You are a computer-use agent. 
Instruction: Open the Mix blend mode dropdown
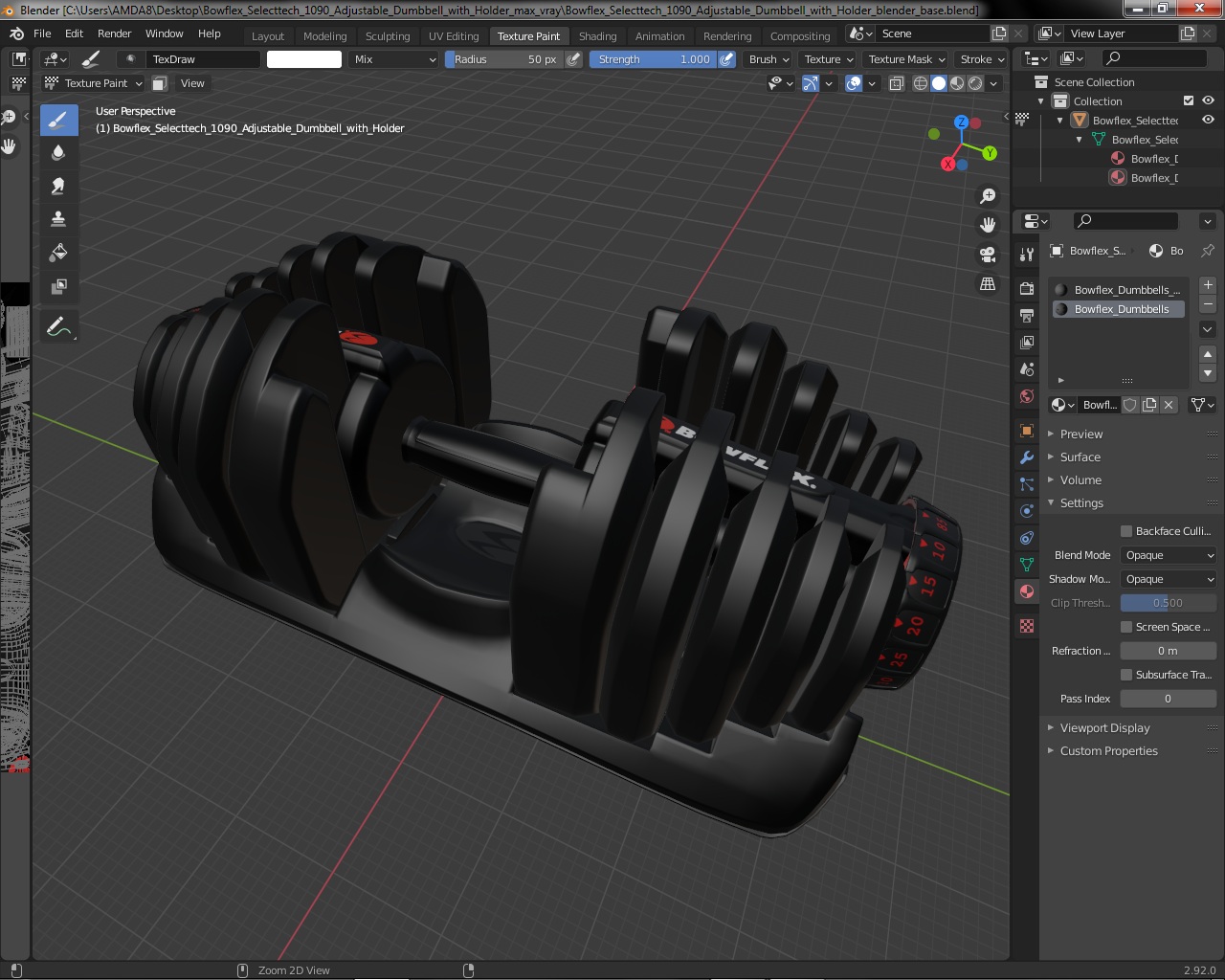click(393, 59)
